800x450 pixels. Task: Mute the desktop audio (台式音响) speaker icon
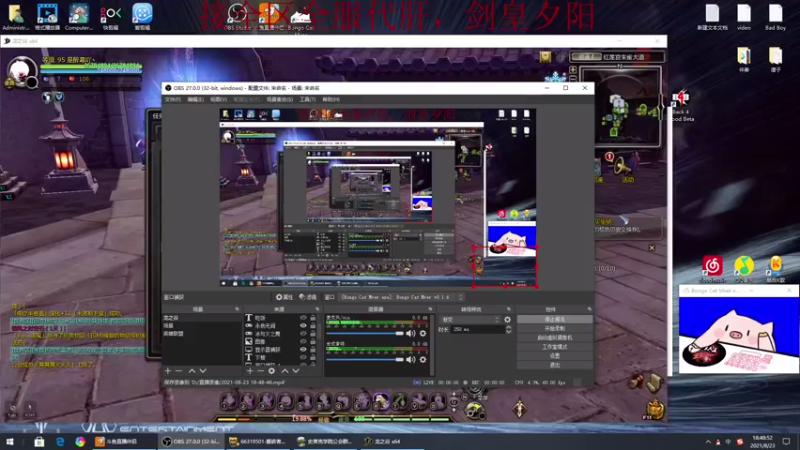(411, 360)
